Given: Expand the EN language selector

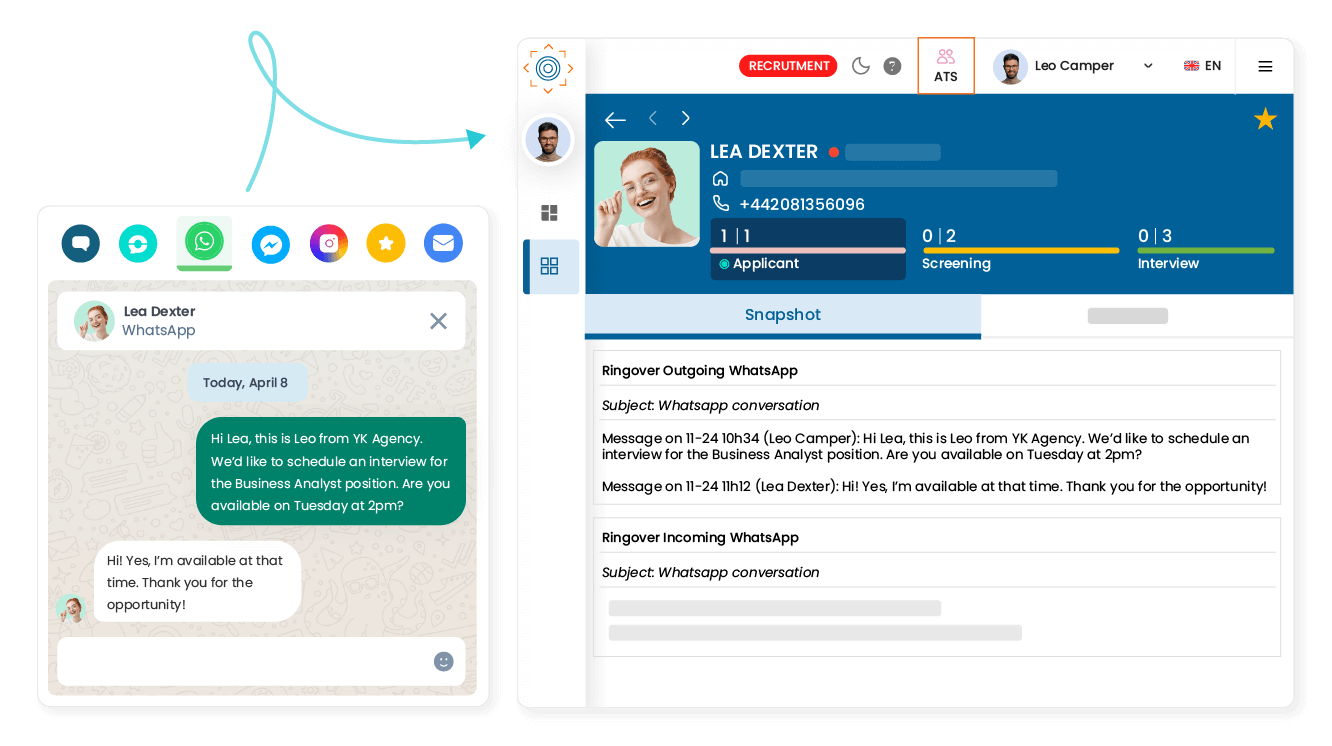Looking at the screenshot, I should pos(1203,65).
